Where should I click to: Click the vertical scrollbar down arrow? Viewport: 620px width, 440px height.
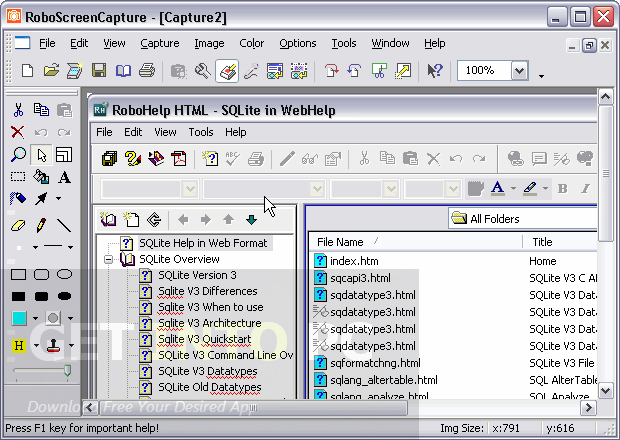pos(606,391)
